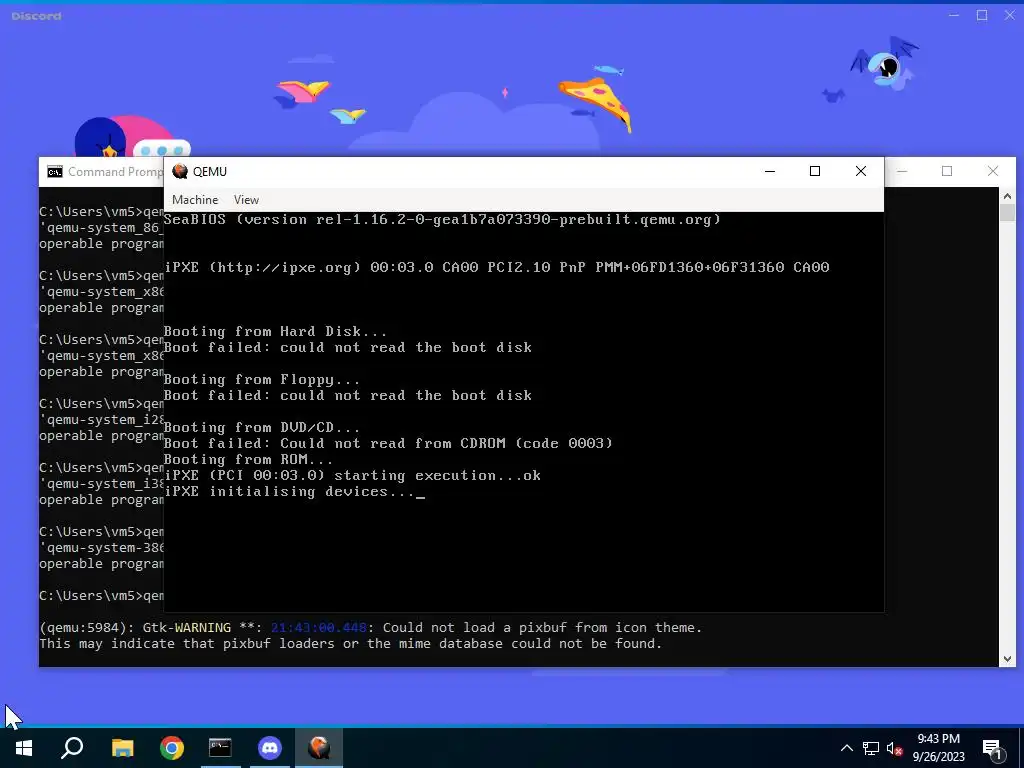Click the SeaBIOS version line in QEMU
The image size is (1024, 768).
[x=442, y=219]
